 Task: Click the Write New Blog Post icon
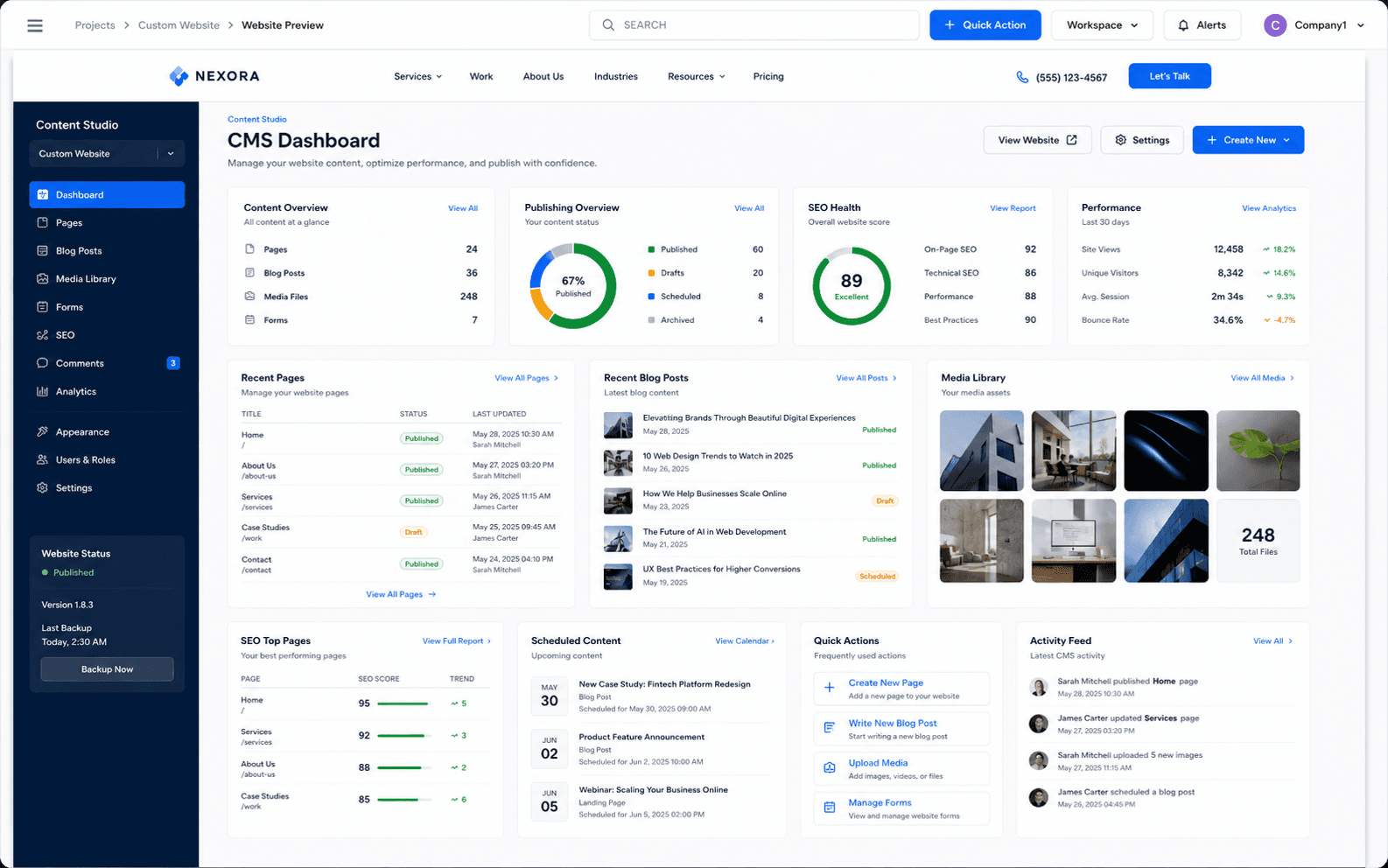(x=829, y=728)
